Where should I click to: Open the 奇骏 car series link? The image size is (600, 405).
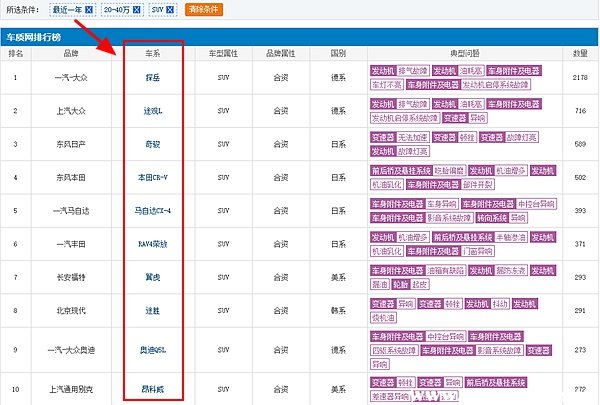click(152, 144)
